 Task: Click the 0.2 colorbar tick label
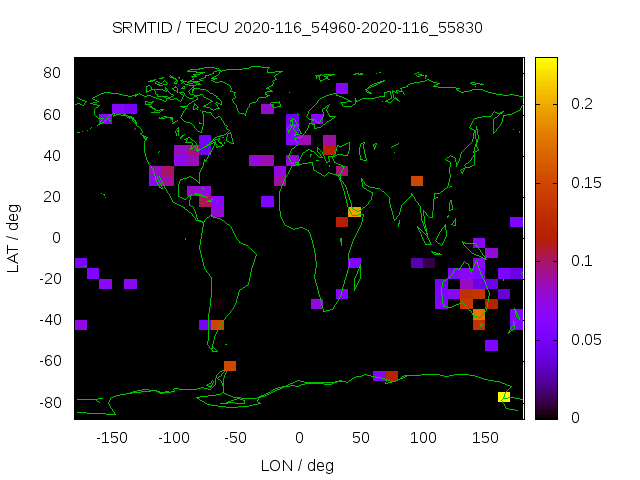point(580,104)
